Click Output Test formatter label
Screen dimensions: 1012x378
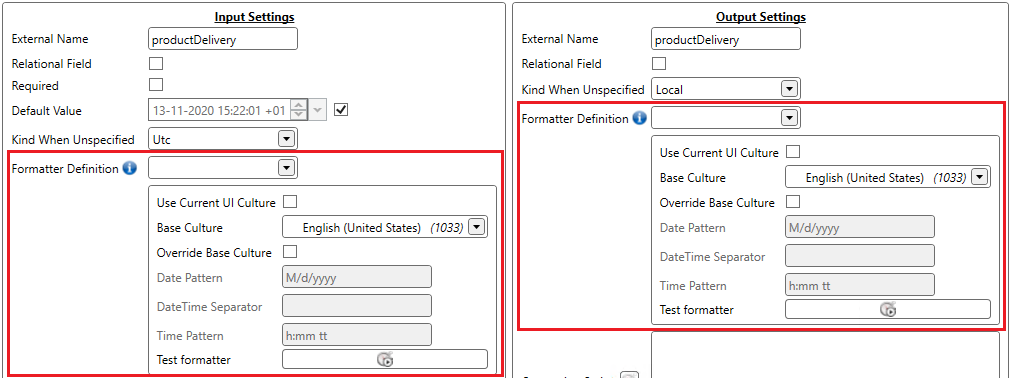tap(696, 310)
